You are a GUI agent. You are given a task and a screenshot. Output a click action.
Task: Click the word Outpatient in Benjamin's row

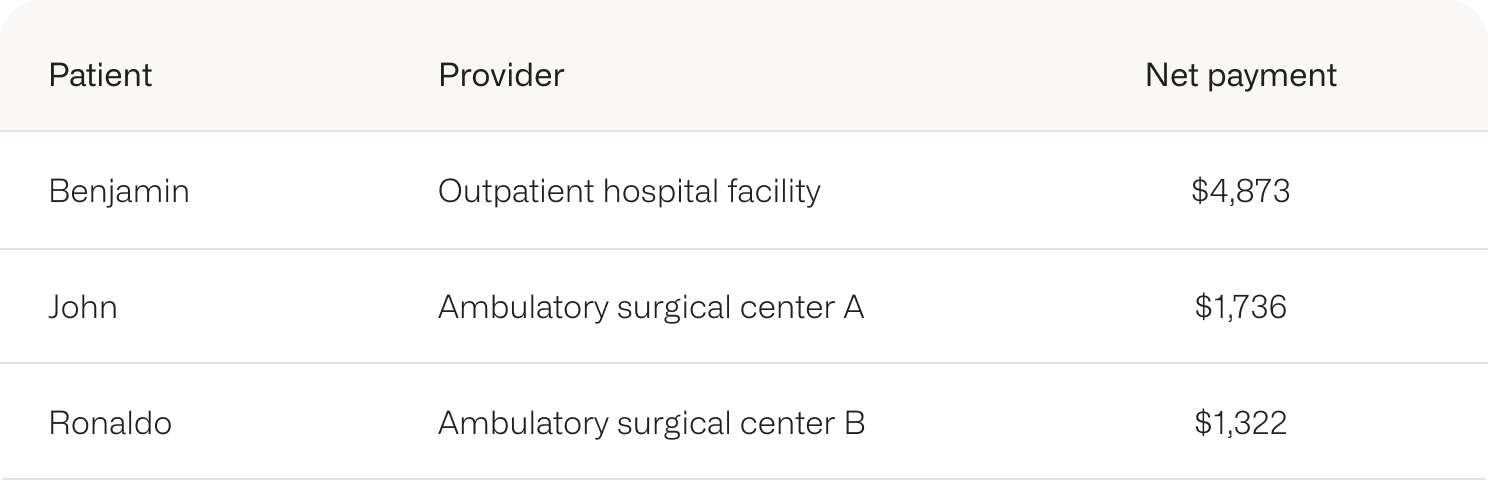(515, 191)
